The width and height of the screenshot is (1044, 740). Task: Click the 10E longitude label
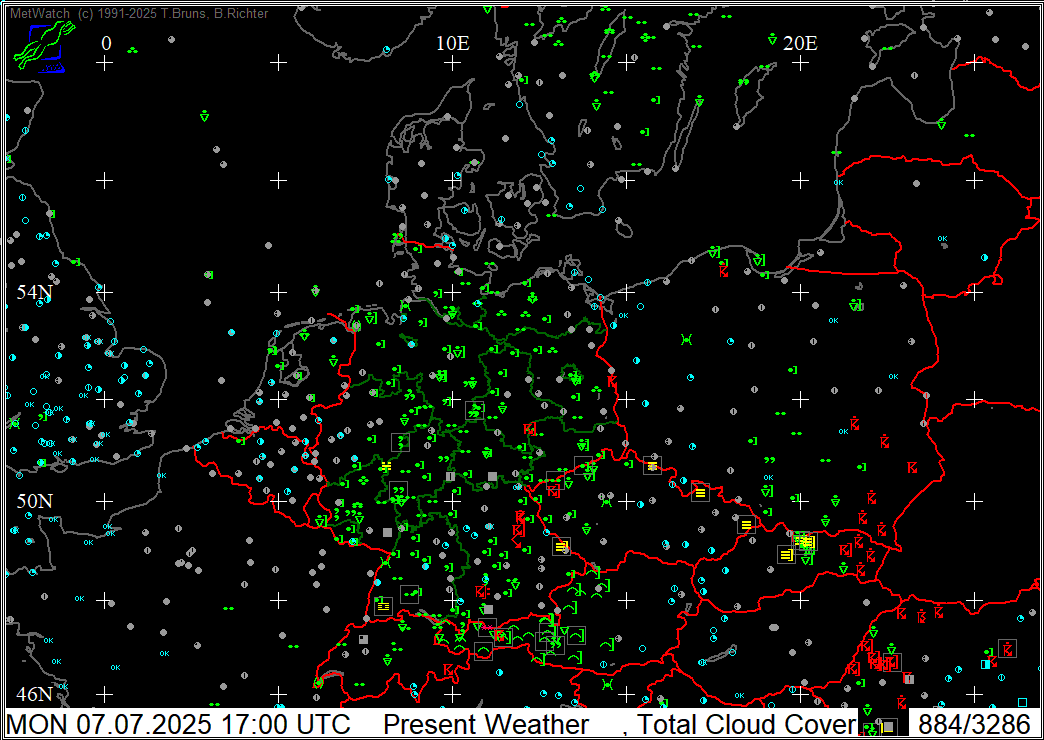453,43
